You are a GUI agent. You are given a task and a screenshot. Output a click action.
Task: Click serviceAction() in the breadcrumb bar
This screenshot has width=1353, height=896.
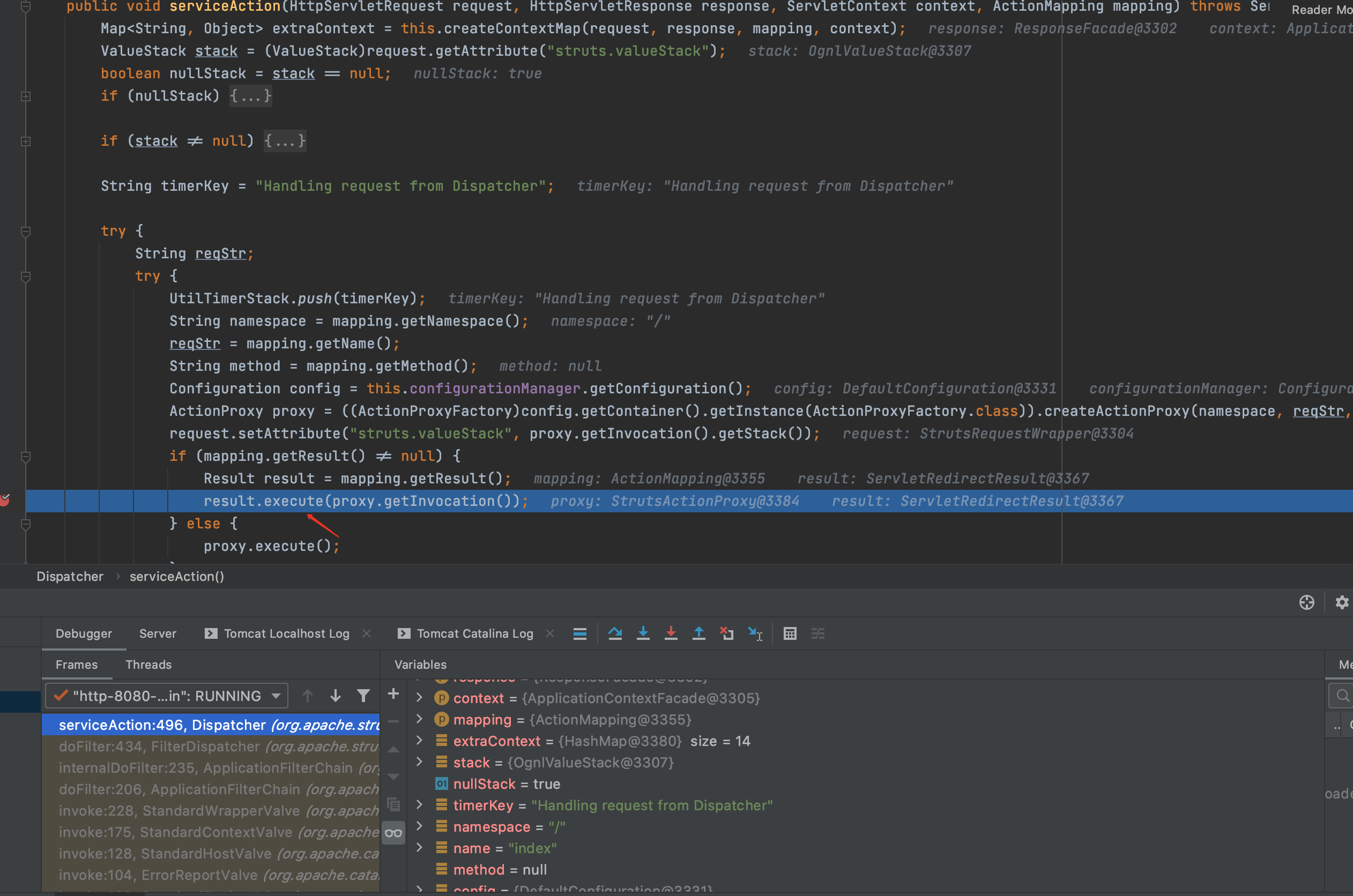(x=176, y=576)
